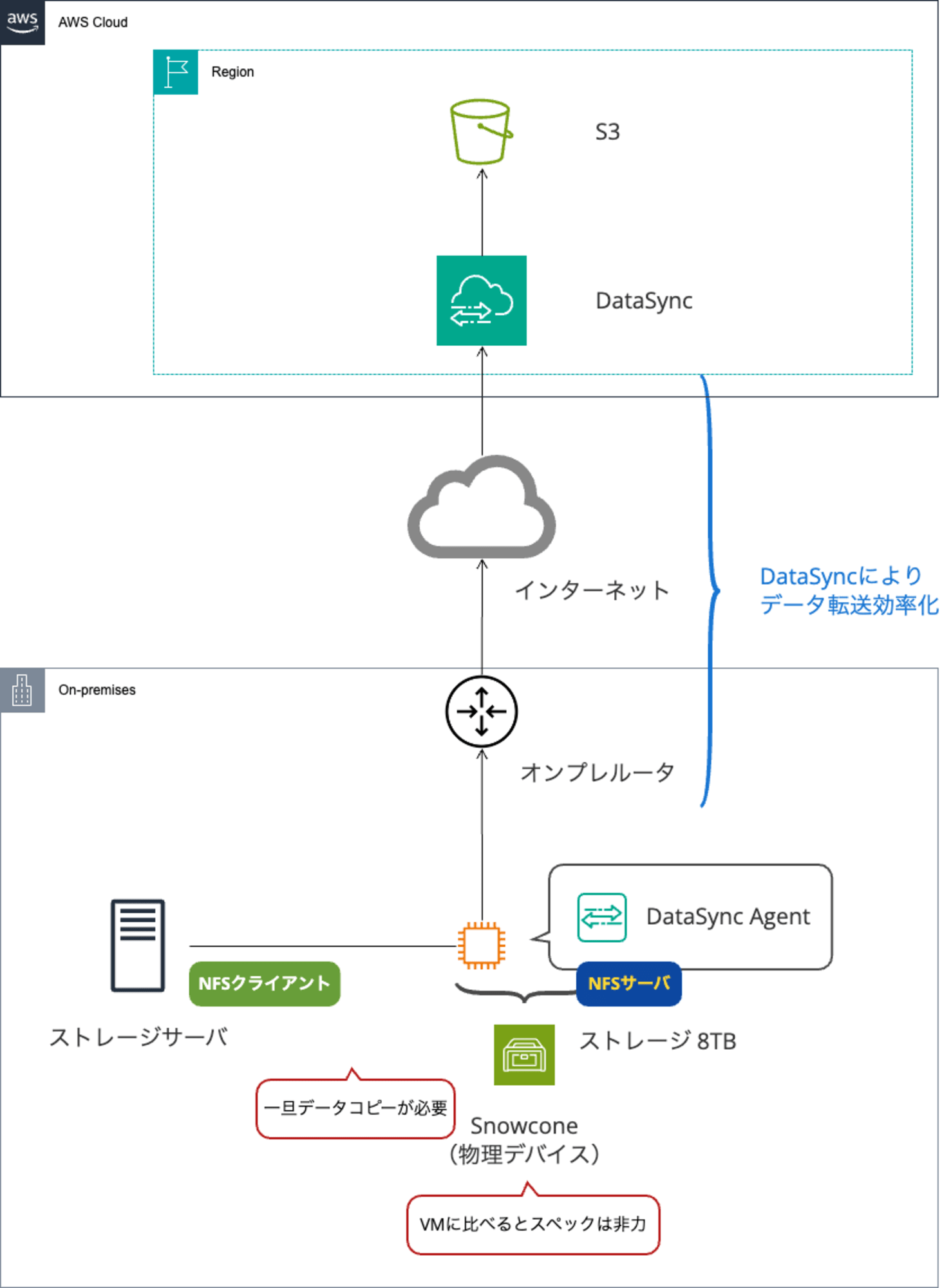The image size is (942, 1288).
Task: Click the On-premises label text
Action: click(97, 690)
